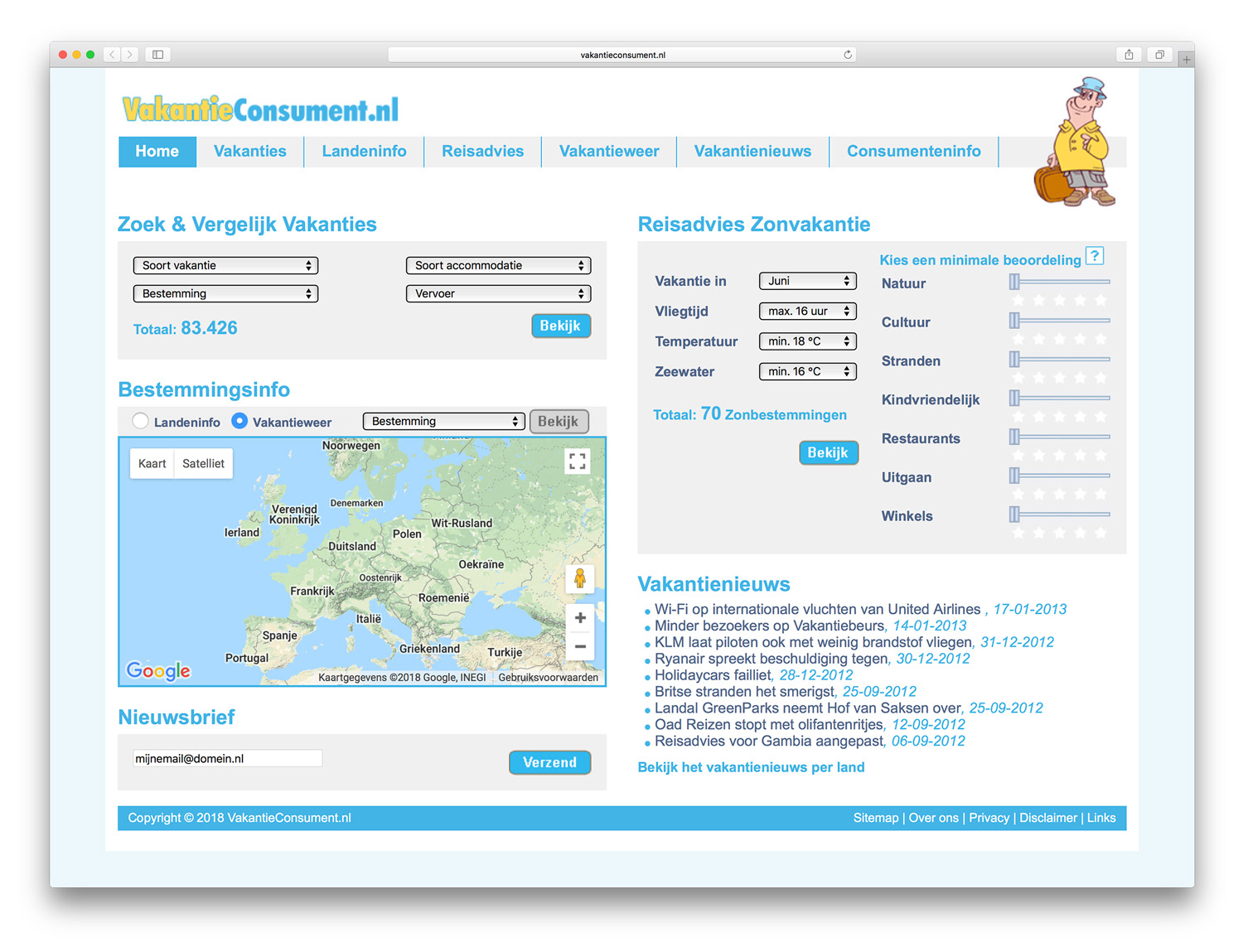1243x952 pixels.
Task: Open the Consumenteninfo menu item
Action: 914,152
